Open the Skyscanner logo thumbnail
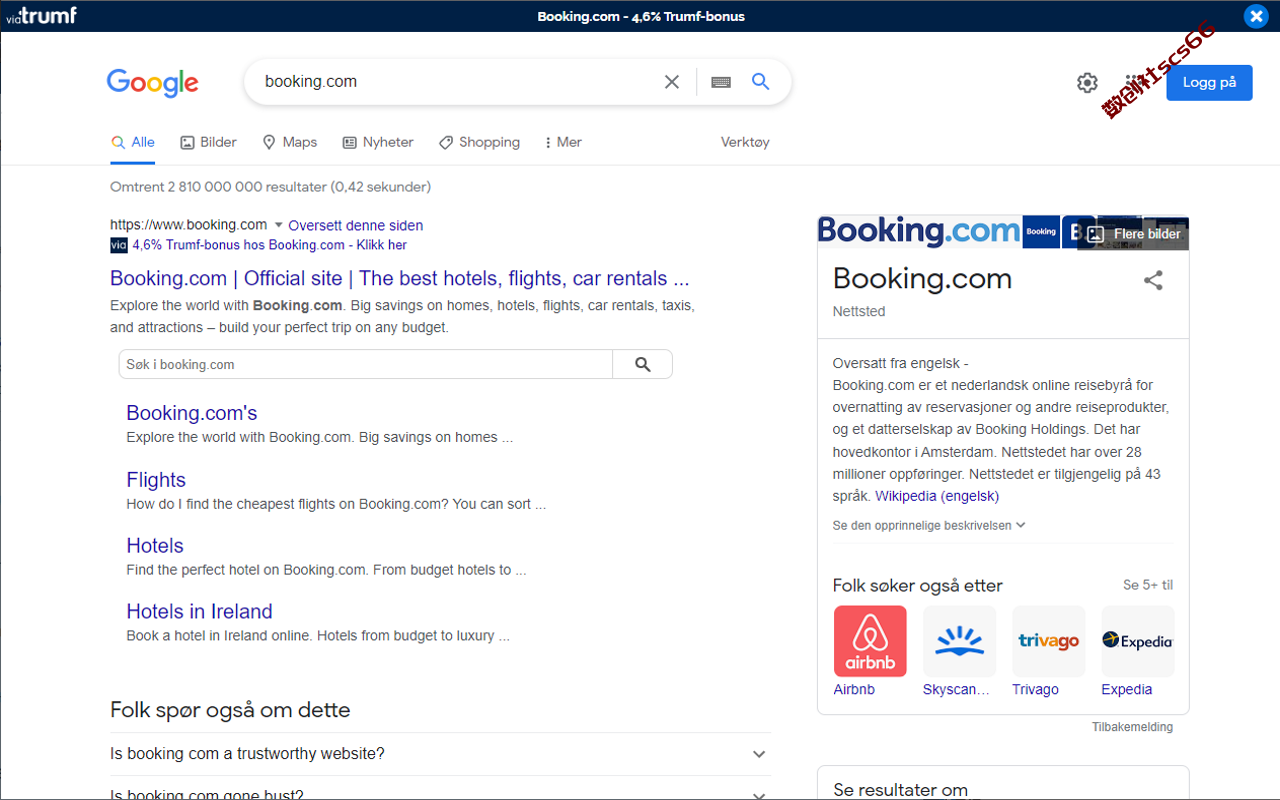 click(959, 641)
